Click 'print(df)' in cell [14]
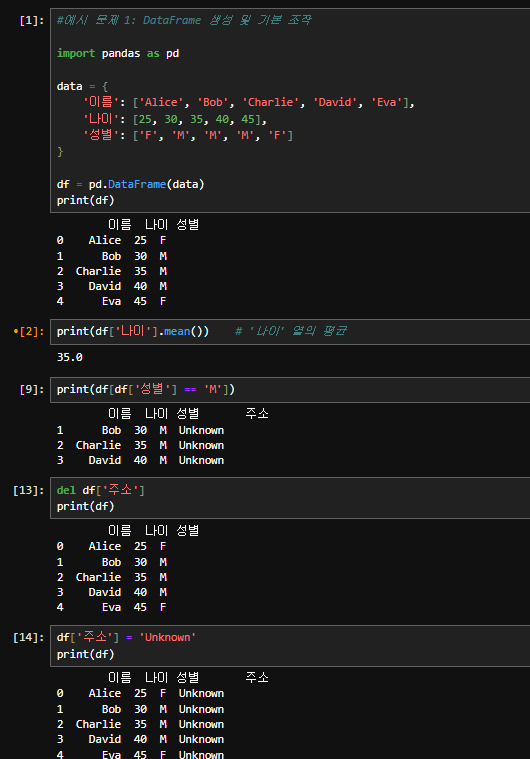Image resolution: width=530 pixels, height=759 pixels. point(85,654)
